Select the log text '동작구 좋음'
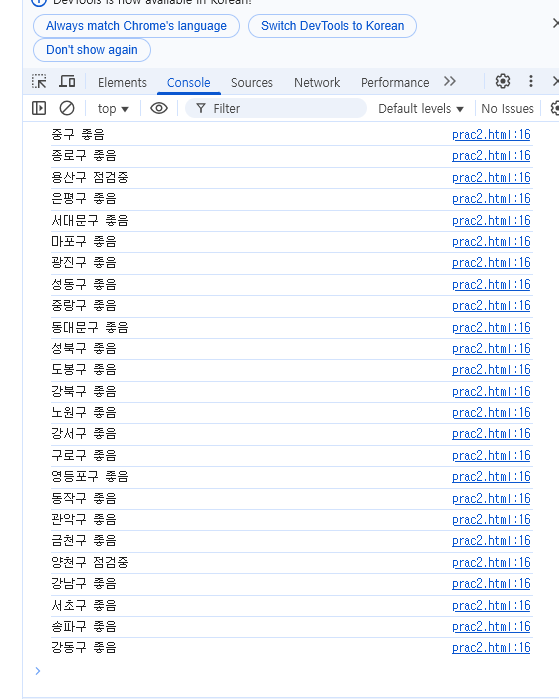Viewport: 559px width, 699px height. point(84,498)
